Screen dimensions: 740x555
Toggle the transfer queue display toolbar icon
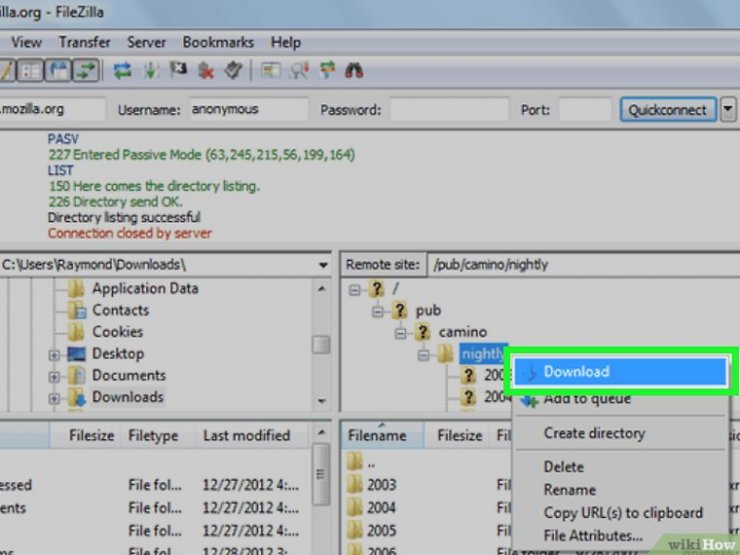coord(86,71)
